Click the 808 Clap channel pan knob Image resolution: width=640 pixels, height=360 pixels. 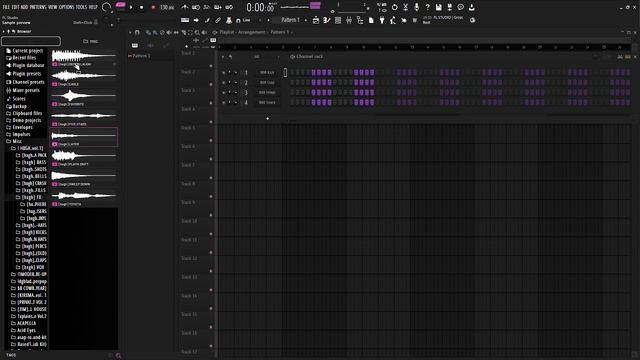tap(229, 82)
